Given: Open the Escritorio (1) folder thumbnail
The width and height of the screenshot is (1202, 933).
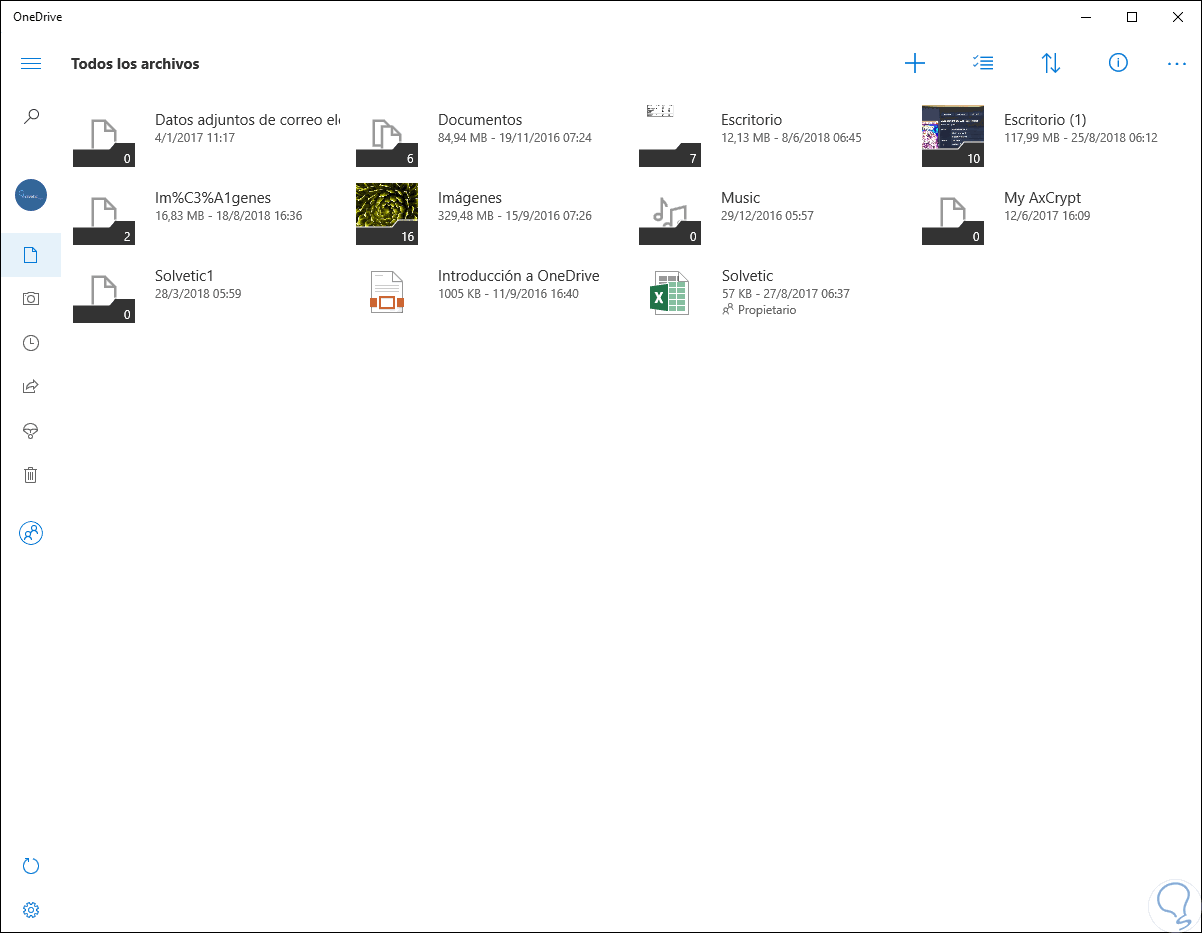Looking at the screenshot, I should point(953,136).
